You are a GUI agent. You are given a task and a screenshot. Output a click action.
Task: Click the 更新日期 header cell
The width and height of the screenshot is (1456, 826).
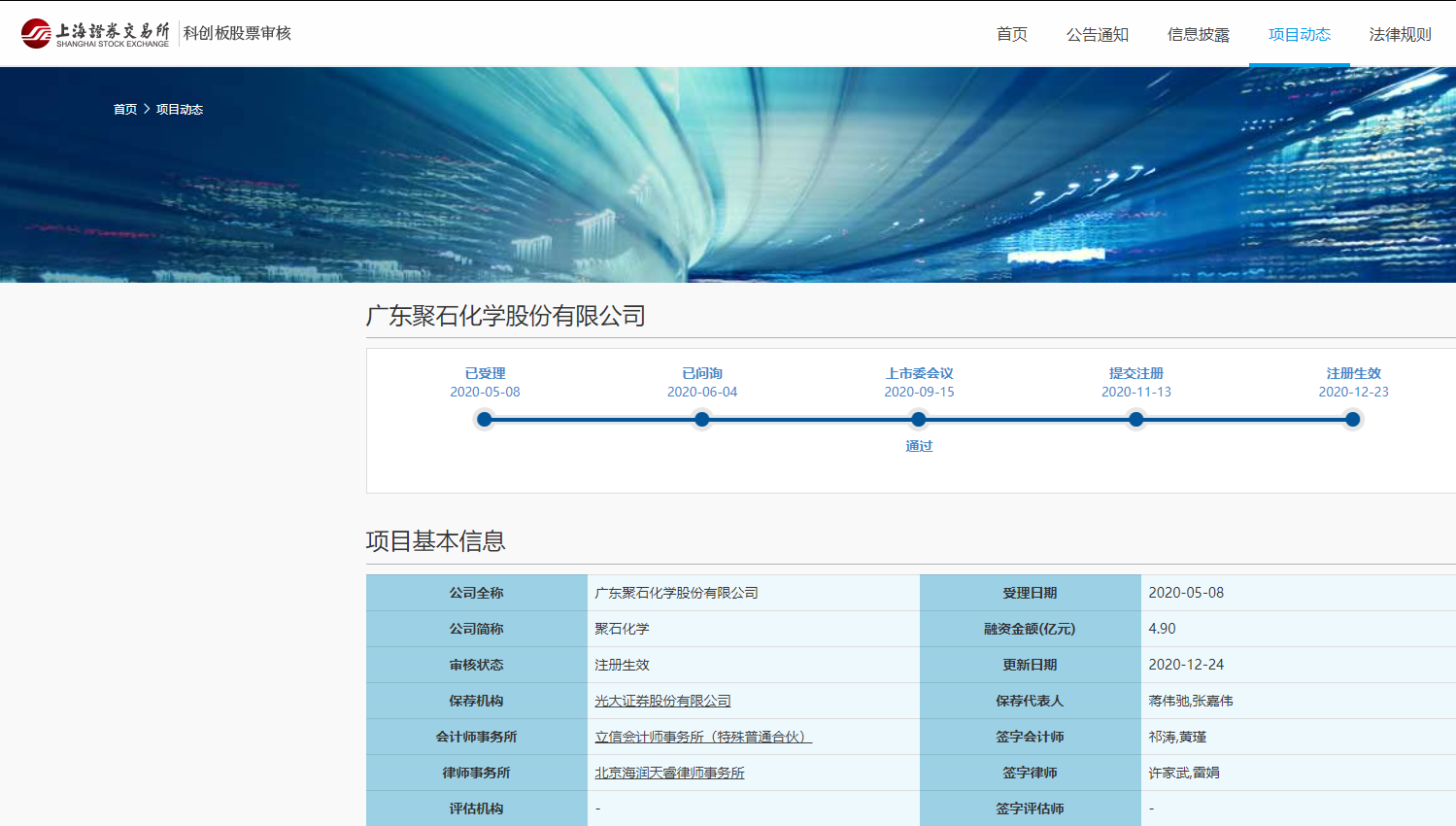[x=1031, y=665]
